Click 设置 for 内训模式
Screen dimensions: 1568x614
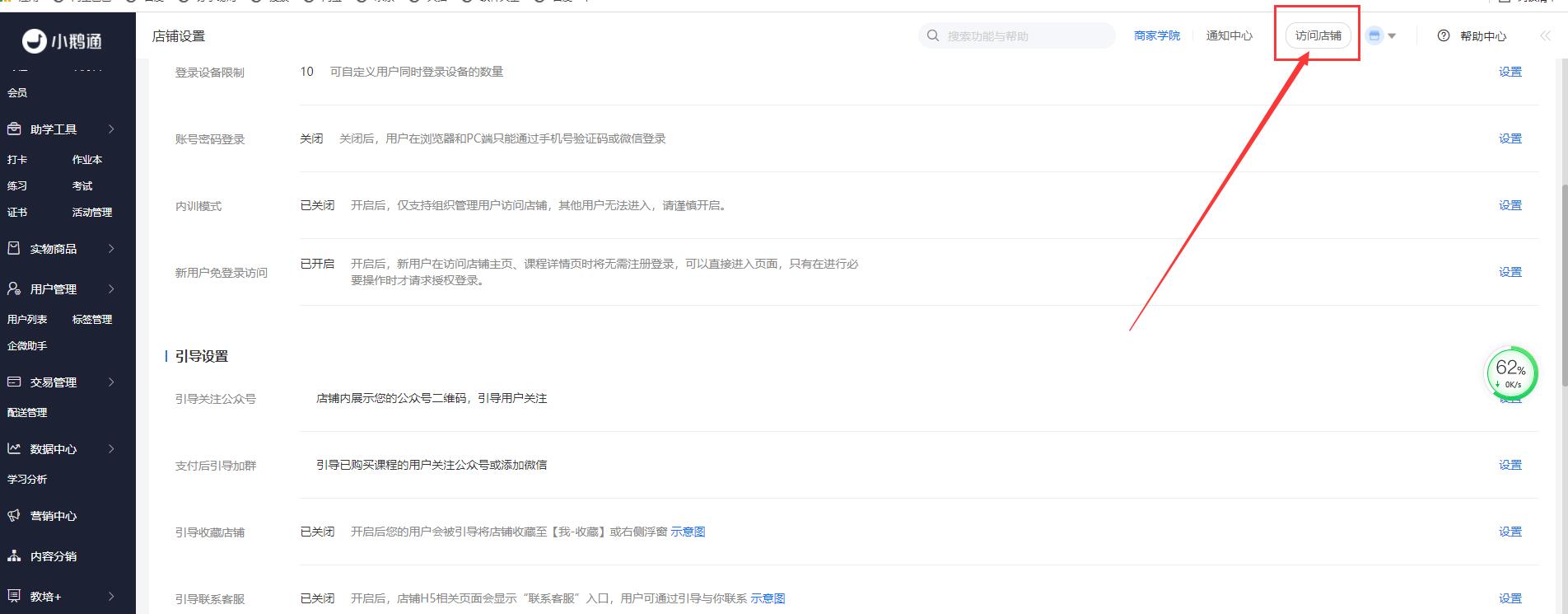(1510, 205)
